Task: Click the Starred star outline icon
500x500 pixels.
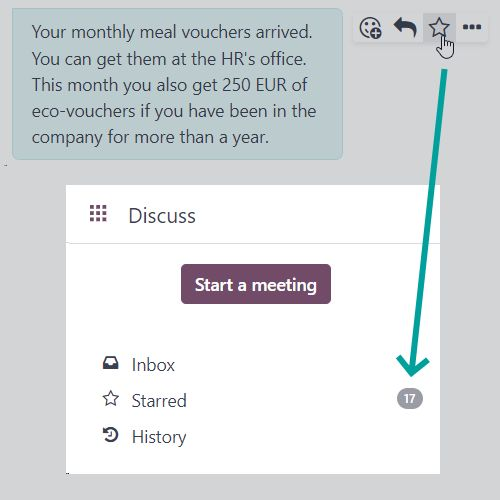Action: [110, 399]
